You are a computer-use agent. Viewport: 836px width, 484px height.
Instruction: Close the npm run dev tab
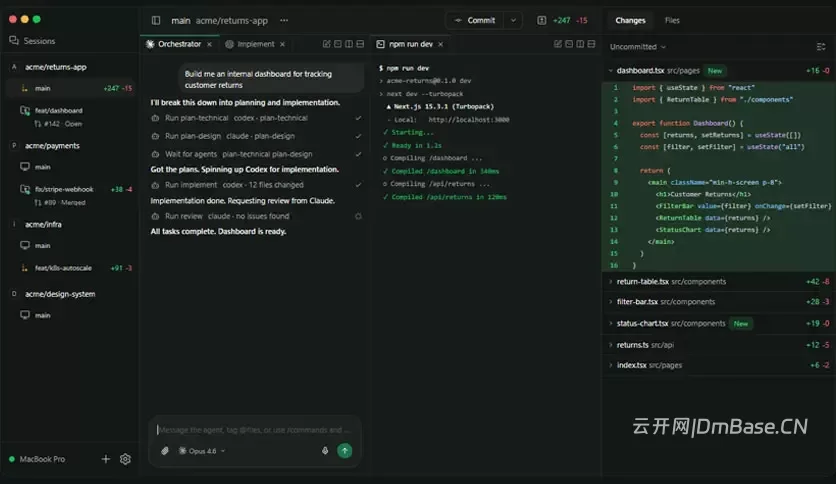440,44
